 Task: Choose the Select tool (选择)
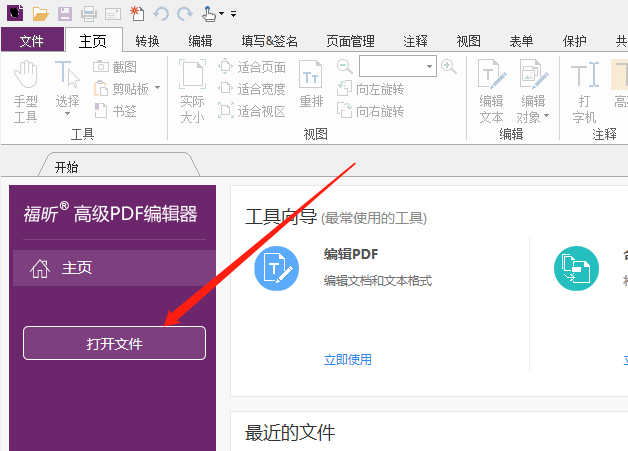[67, 86]
